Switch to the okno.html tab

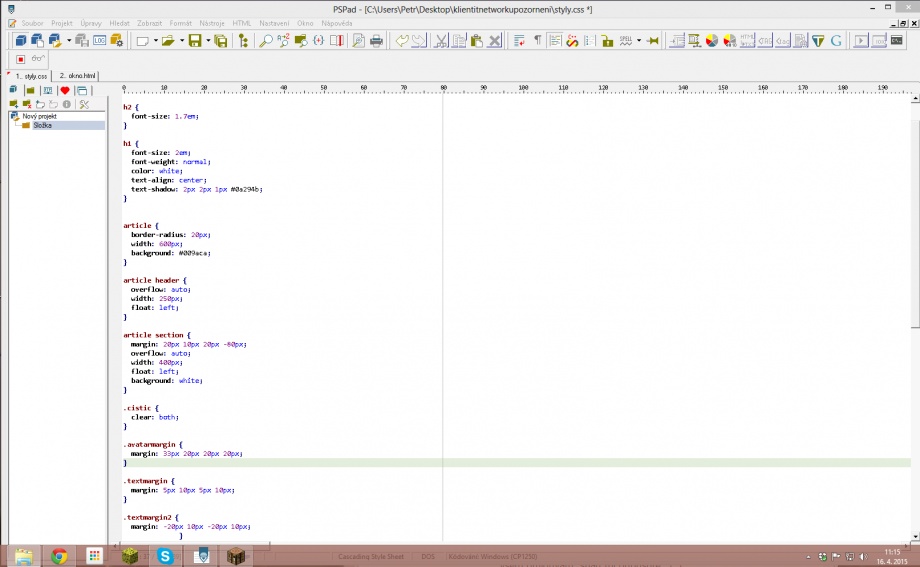(x=77, y=75)
